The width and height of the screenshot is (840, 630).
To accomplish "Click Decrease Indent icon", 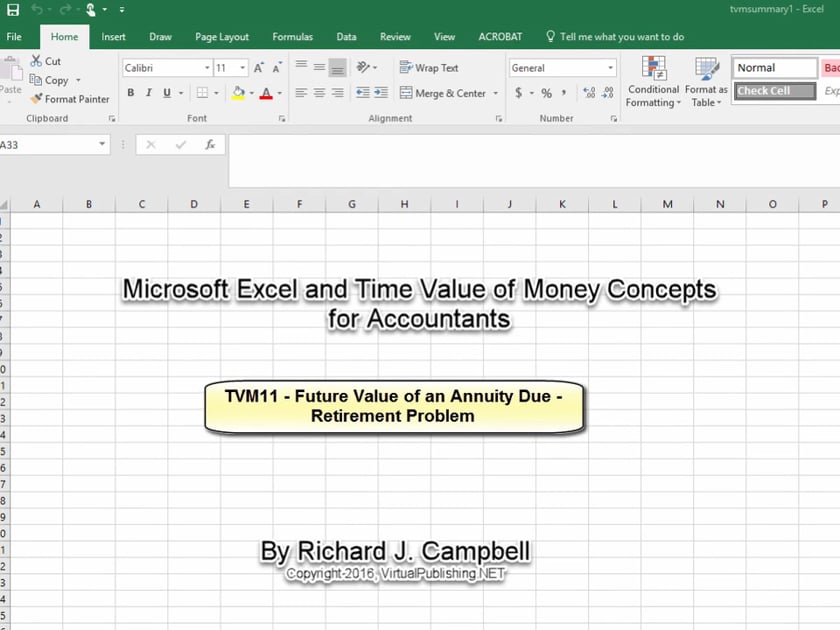I will point(363,93).
